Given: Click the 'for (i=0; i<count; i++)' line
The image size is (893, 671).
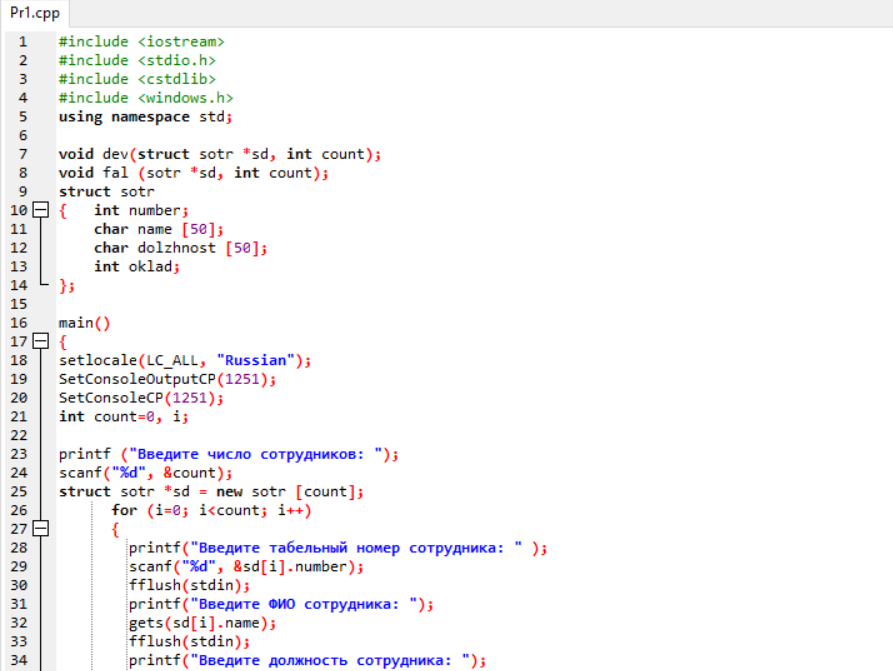Looking at the screenshot, I should (x=211, y=510).
